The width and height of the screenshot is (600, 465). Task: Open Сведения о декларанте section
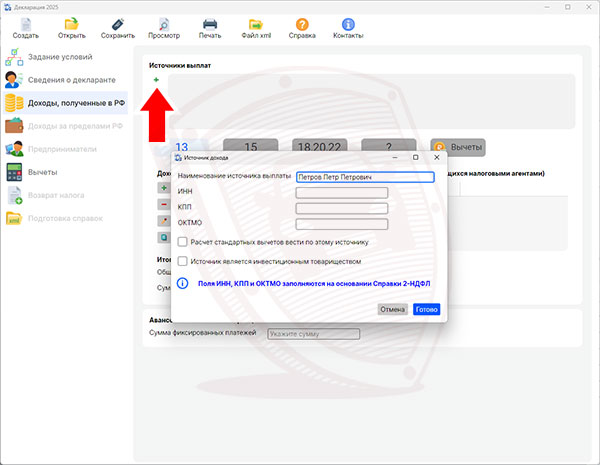tap(70, 79)
